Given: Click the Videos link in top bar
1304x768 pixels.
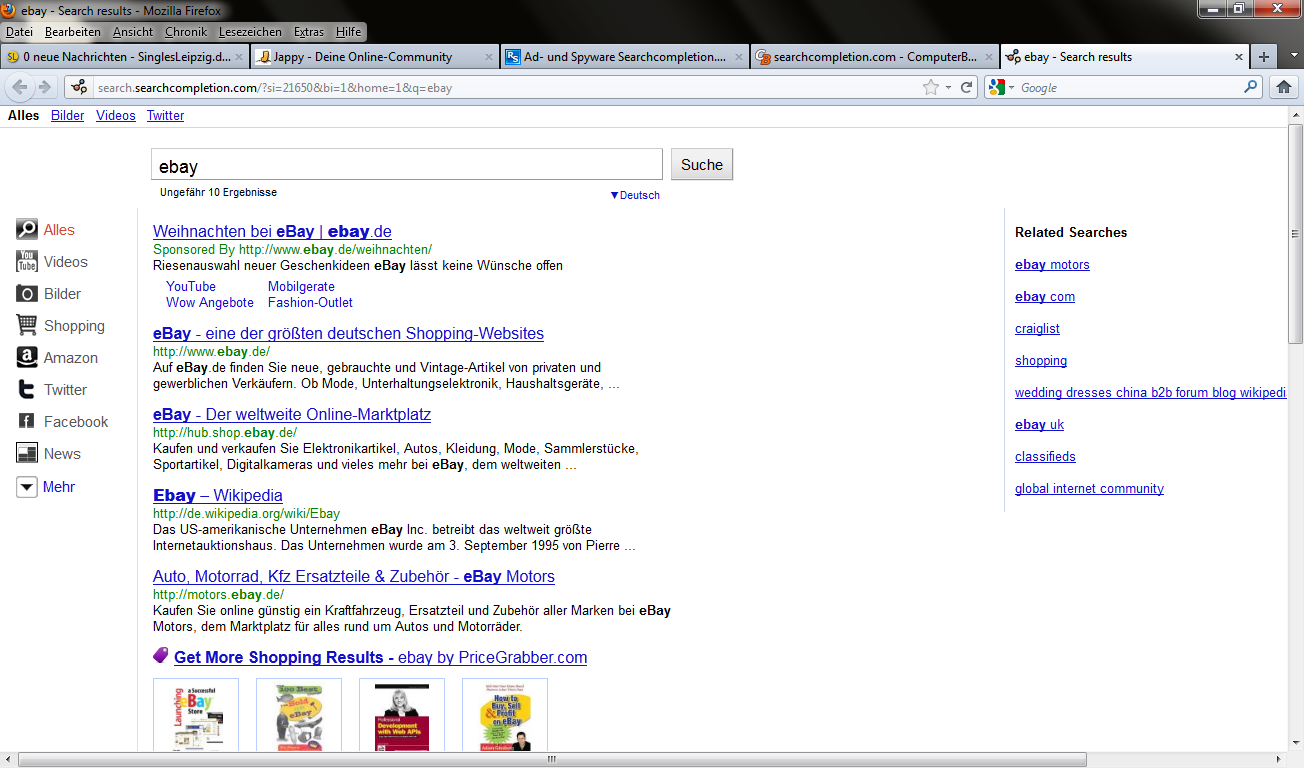Looking at the screenshot, I should coord(116,116).
